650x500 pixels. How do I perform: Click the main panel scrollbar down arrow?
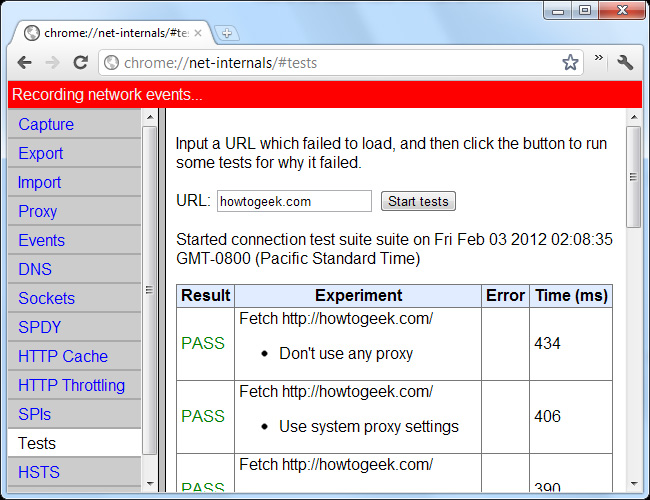tap(634, 483)
